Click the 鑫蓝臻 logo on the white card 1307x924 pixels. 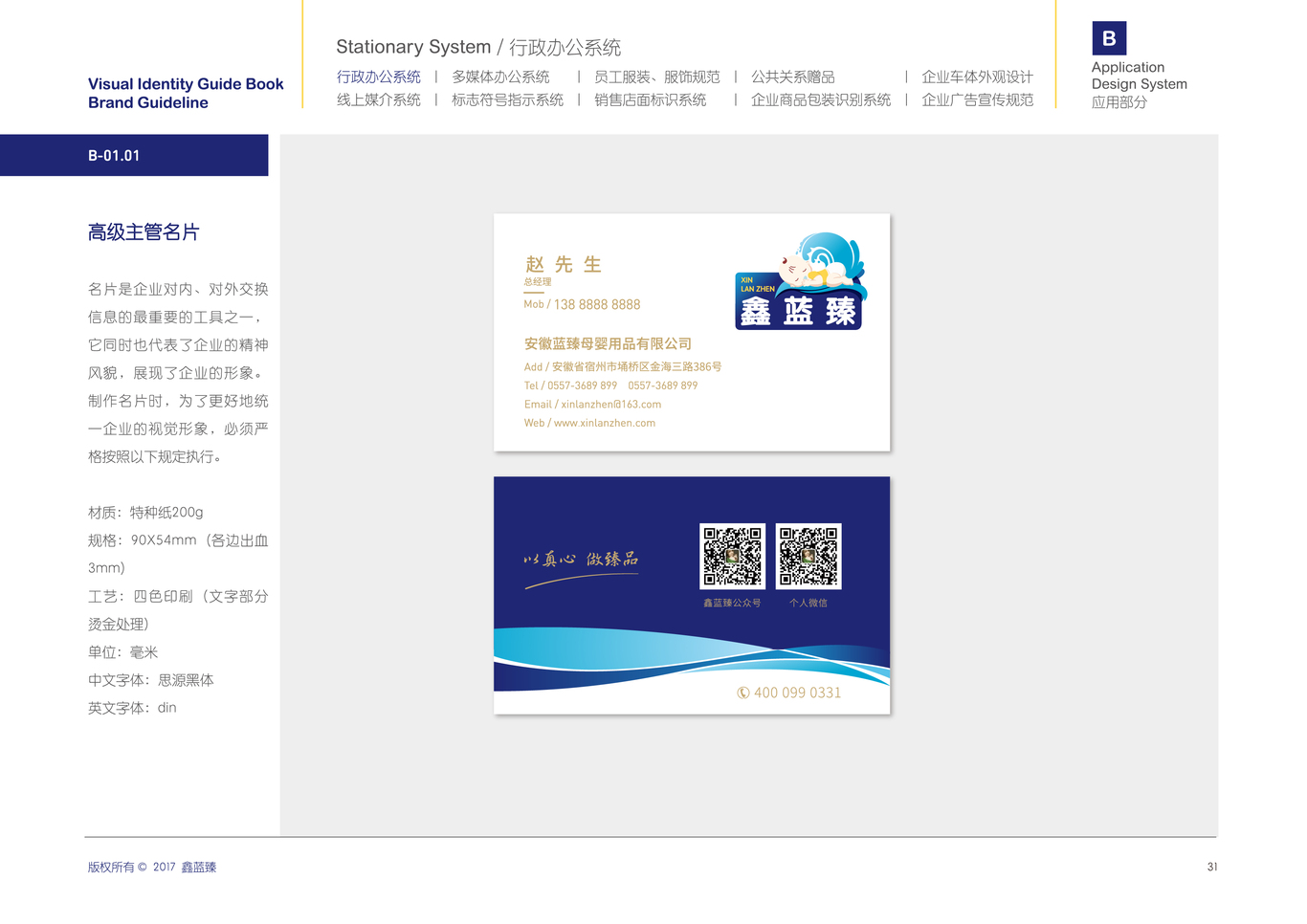tap(801, 281)
